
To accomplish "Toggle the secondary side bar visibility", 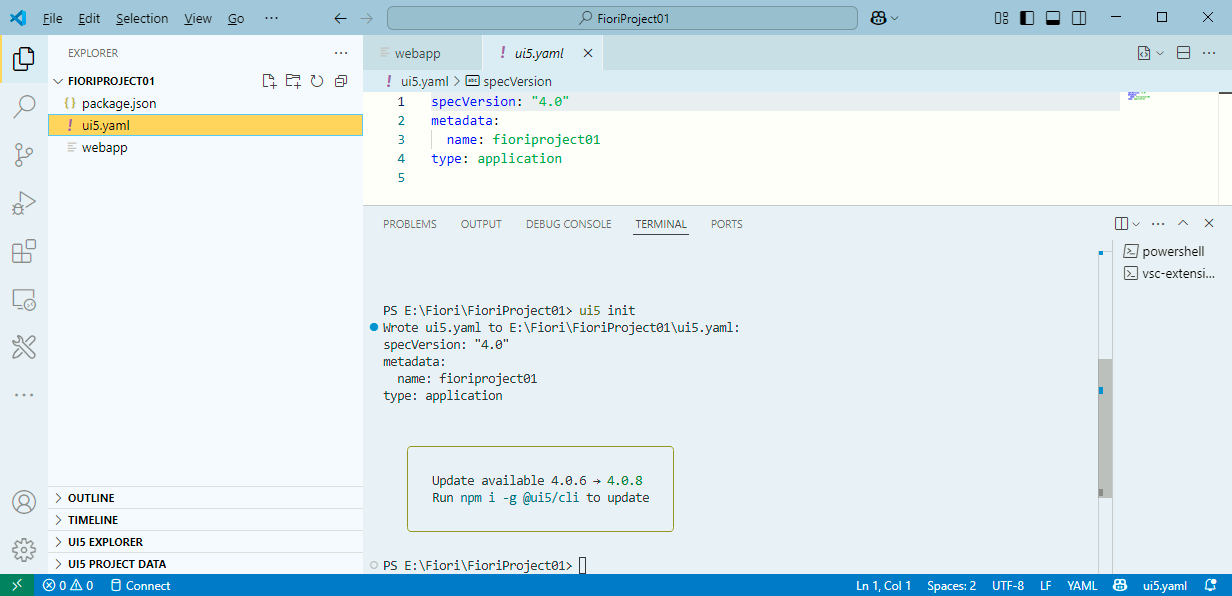I will (1079, 18).
